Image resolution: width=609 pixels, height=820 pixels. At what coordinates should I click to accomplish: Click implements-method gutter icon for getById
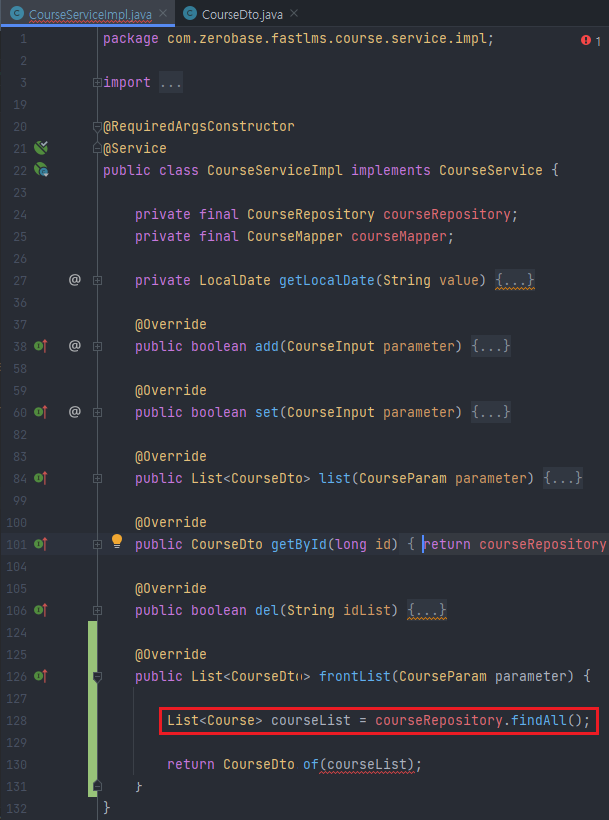tap(41, 544)
